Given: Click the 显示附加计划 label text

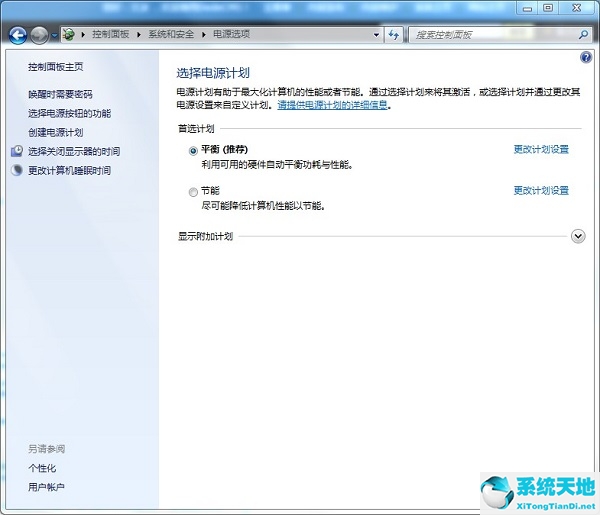Looking at the screenshot, I should [x=205, y=236].
